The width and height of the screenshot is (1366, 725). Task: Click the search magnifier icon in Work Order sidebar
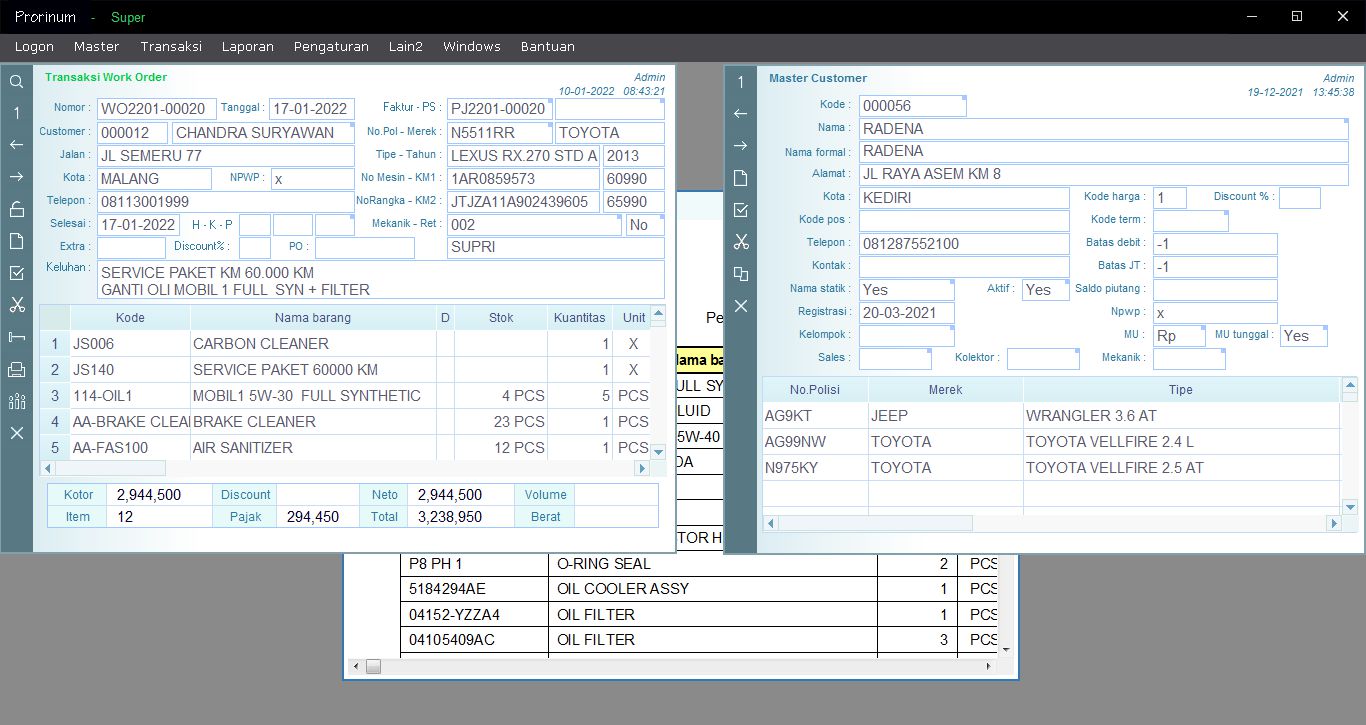(x=17, y=82)
